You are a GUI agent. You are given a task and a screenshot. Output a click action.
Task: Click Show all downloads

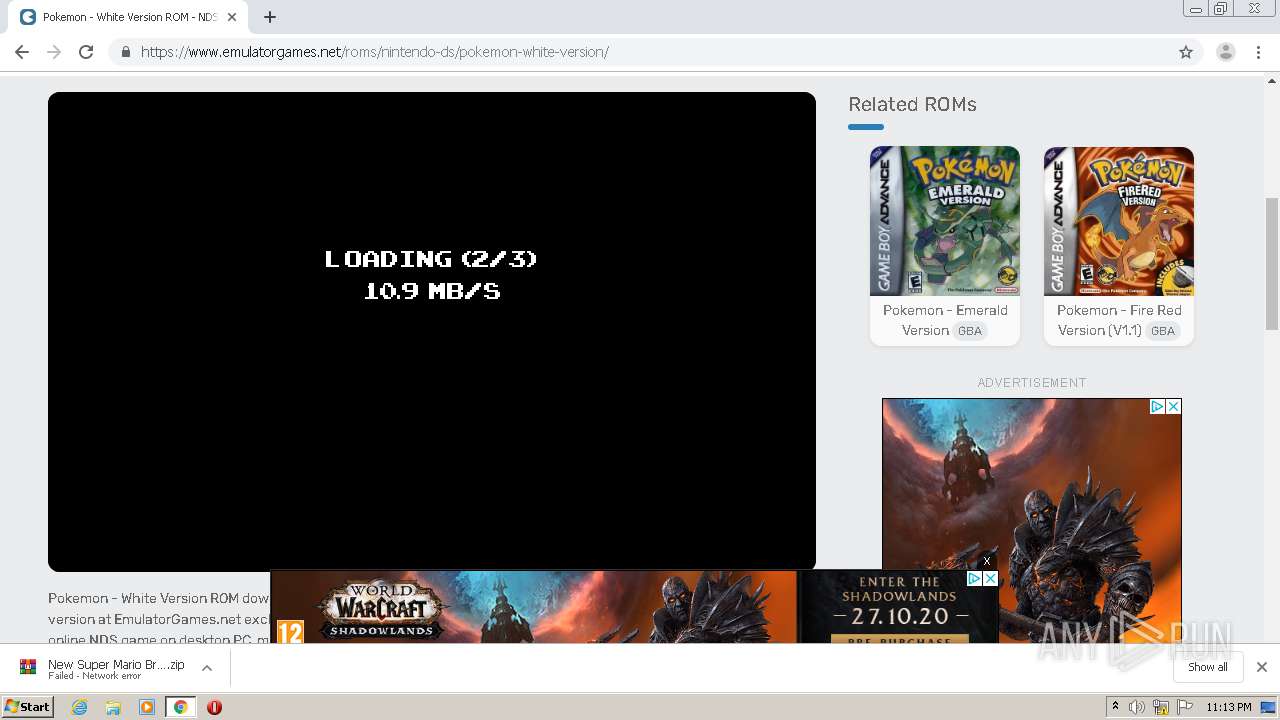(1208, 667)
